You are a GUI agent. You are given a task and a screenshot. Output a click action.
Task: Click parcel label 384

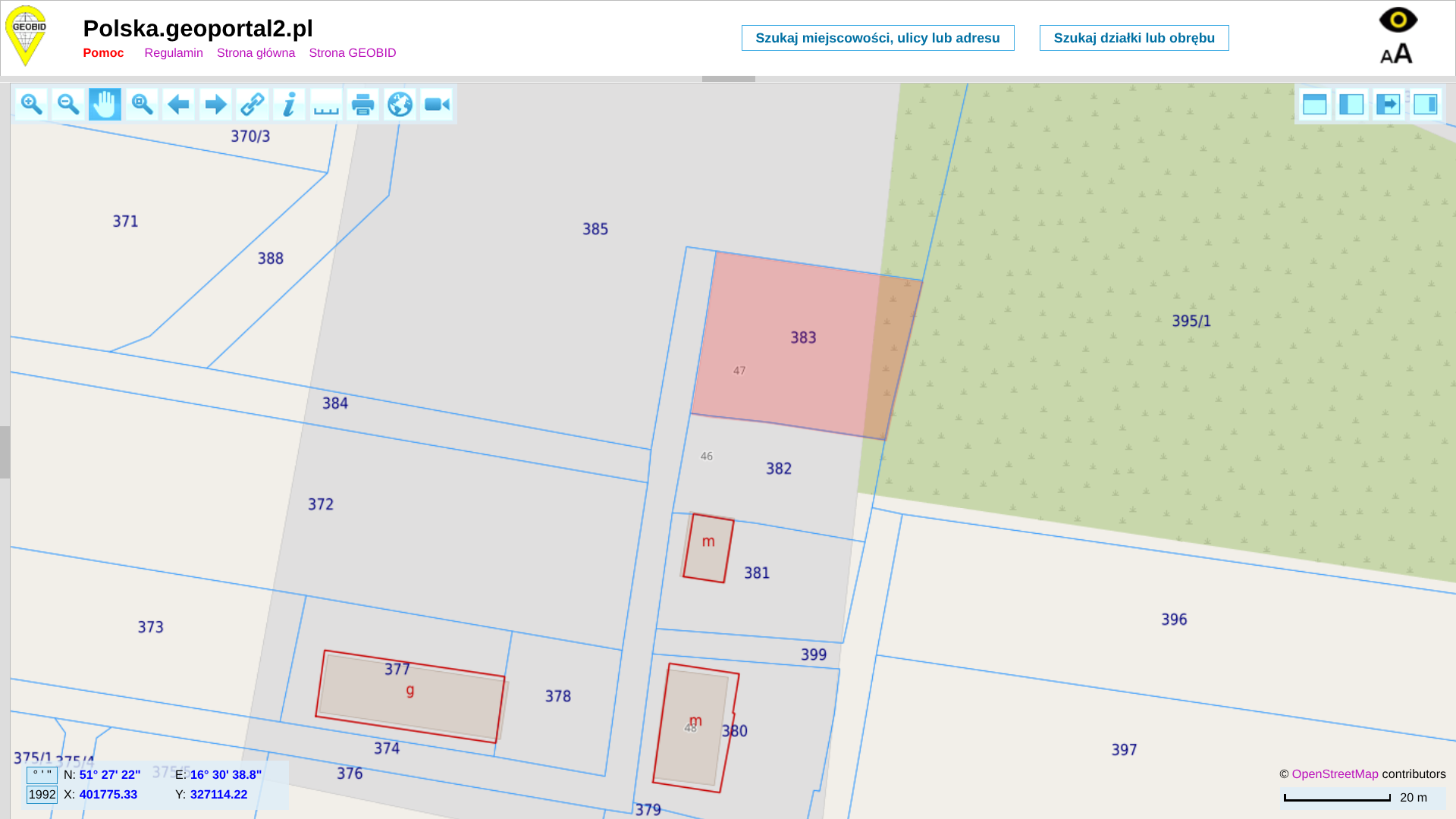[335, 403]
